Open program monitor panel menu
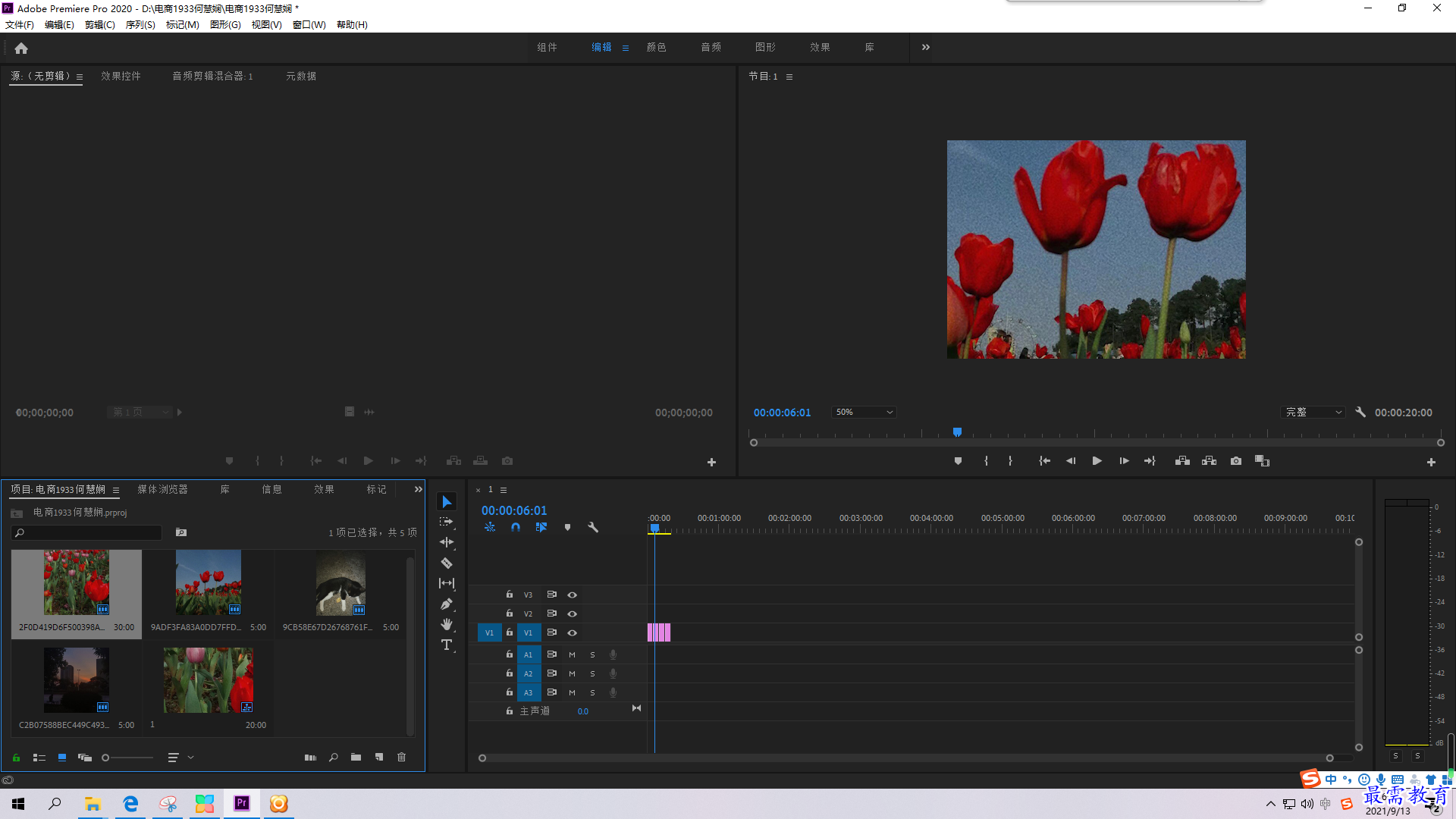 (789, 77)
